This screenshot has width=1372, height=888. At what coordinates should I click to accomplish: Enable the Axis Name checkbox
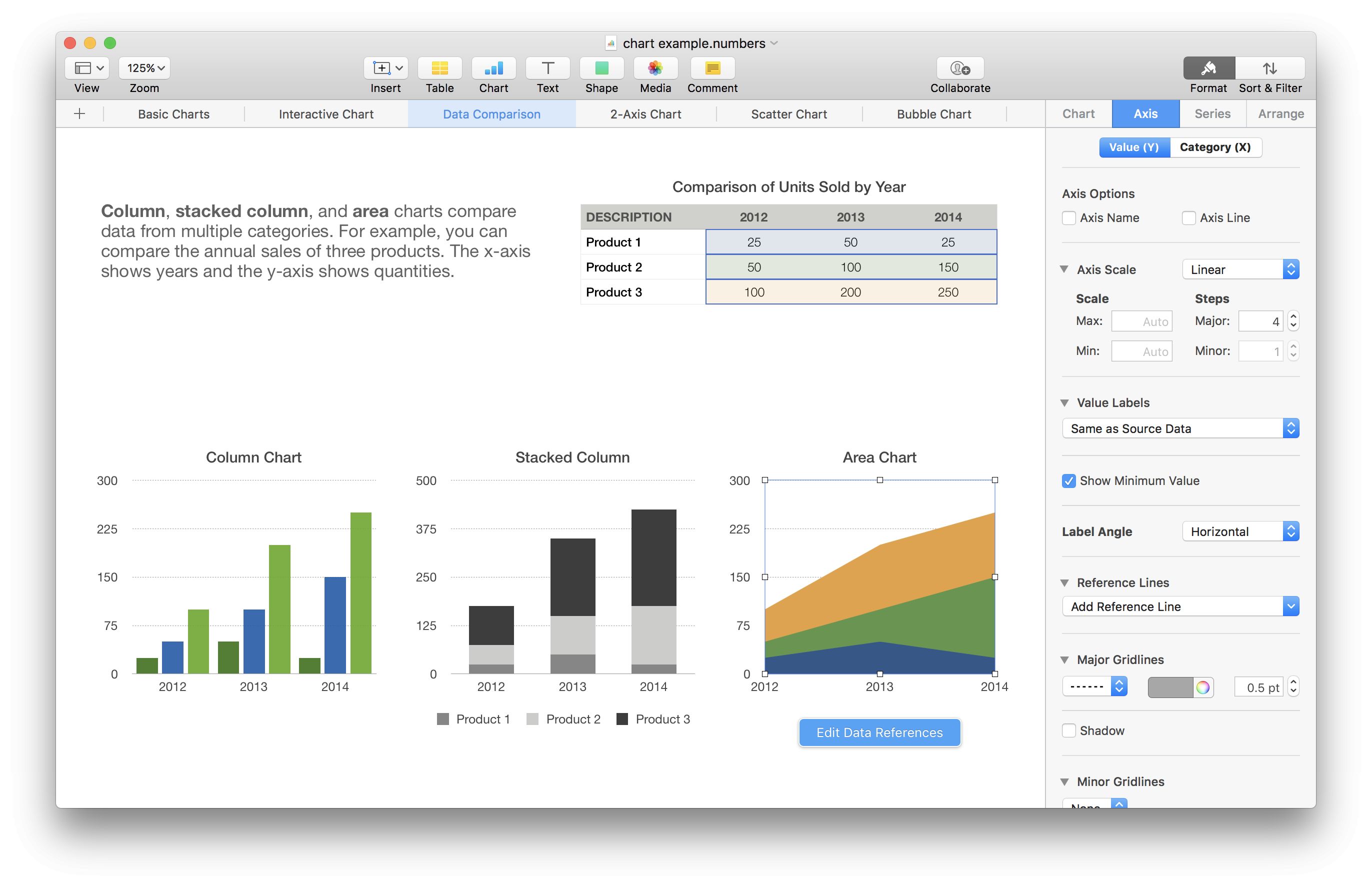1069,218
